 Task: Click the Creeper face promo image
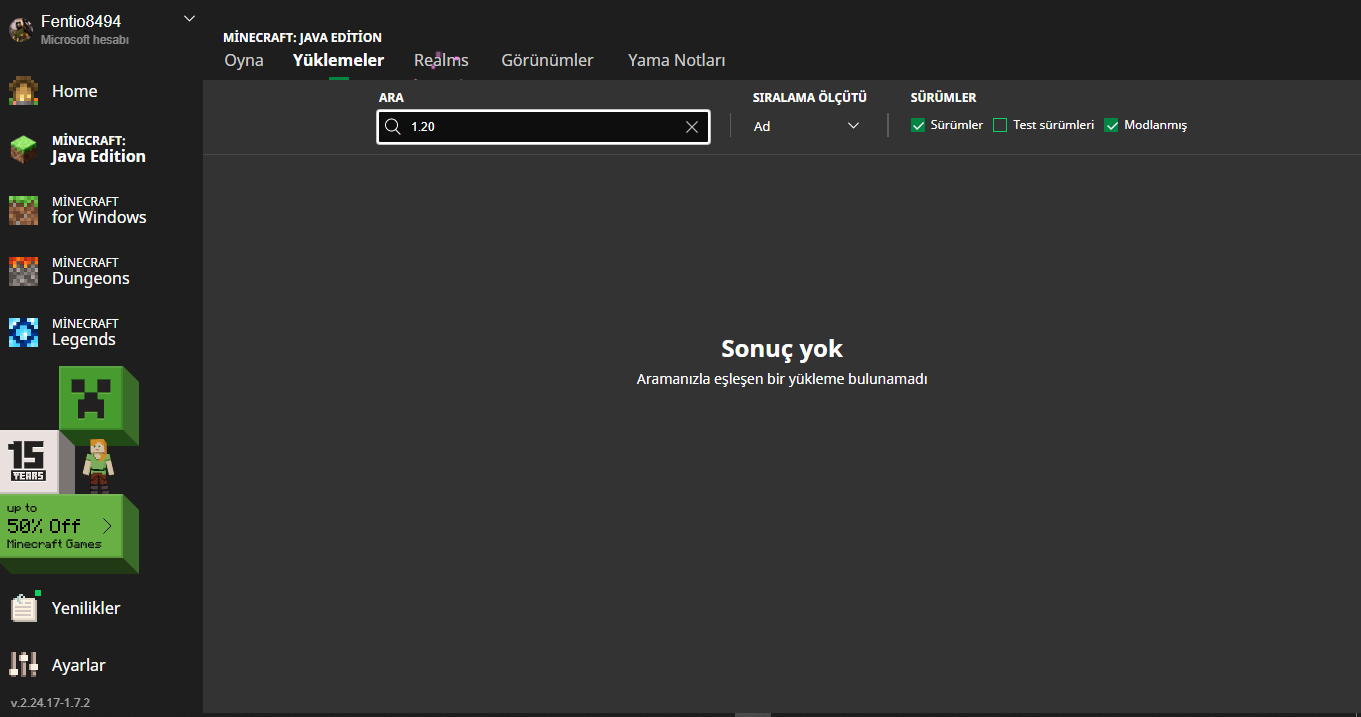click(93, 400)
